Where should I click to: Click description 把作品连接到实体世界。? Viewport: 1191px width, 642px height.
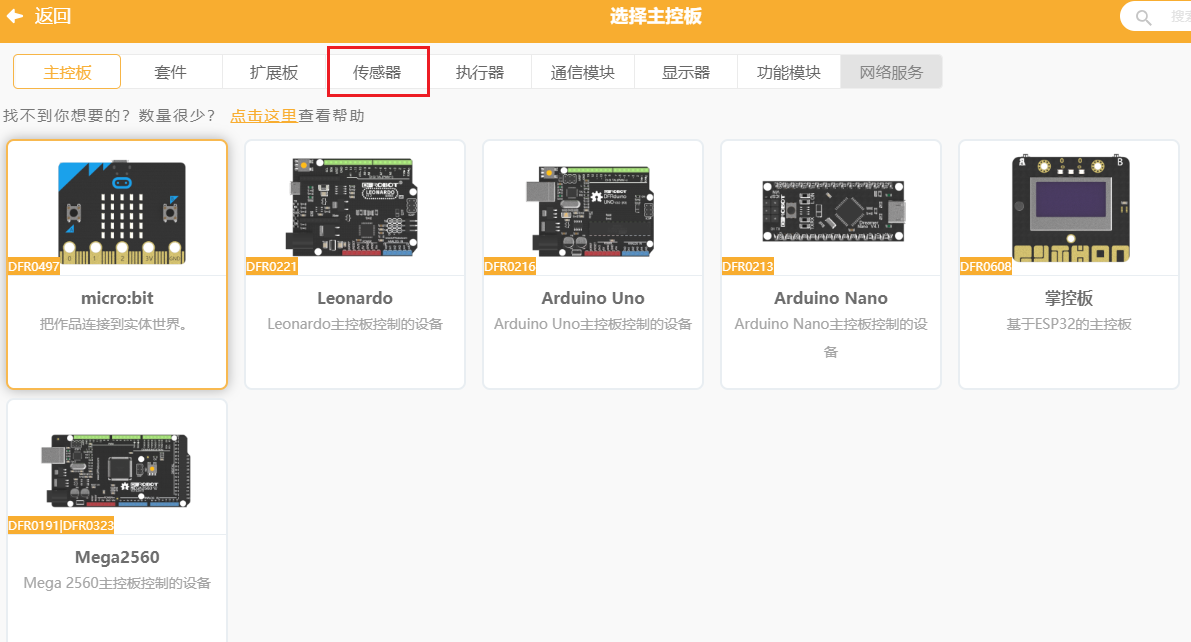point(115,324)
